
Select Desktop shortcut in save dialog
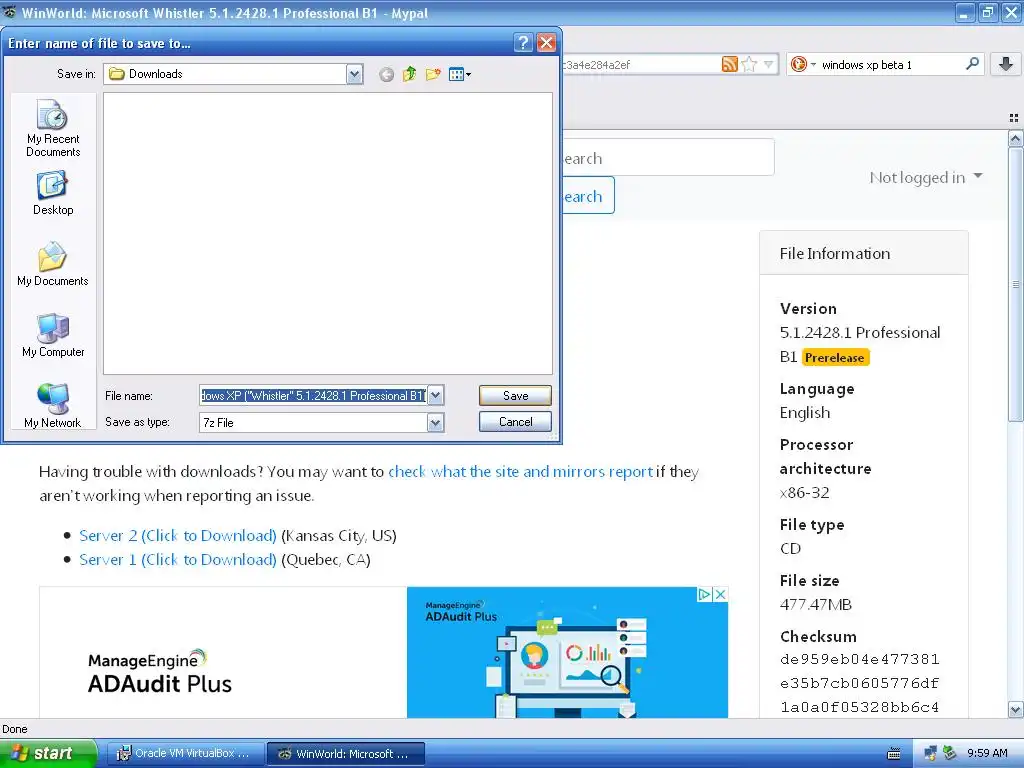point(53,193)
